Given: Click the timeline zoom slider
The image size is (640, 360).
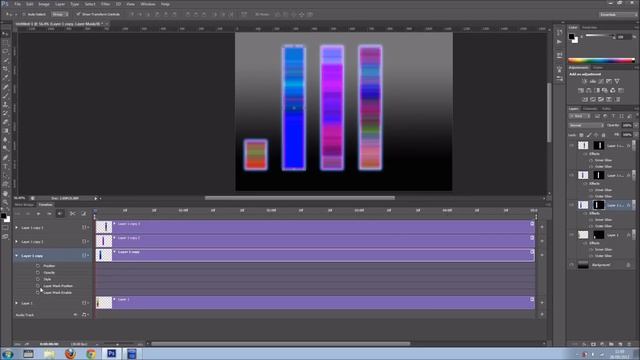Looking at the screenshot, I should pos(117,344).
